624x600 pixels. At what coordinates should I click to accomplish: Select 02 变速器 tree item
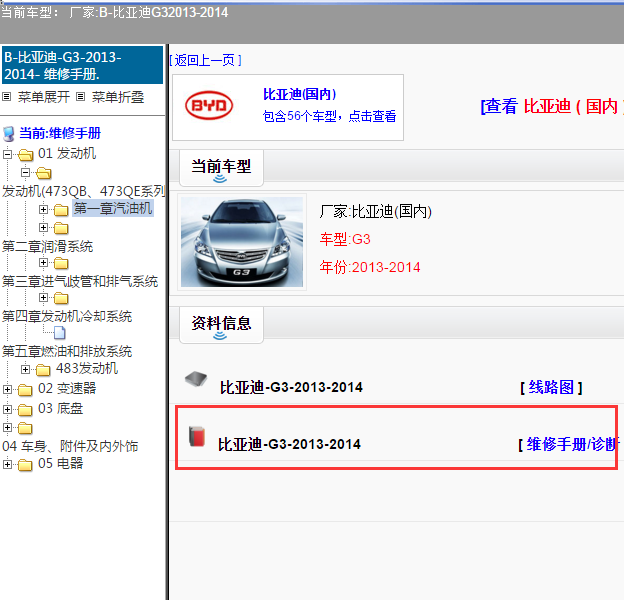(x=67, y=388)
